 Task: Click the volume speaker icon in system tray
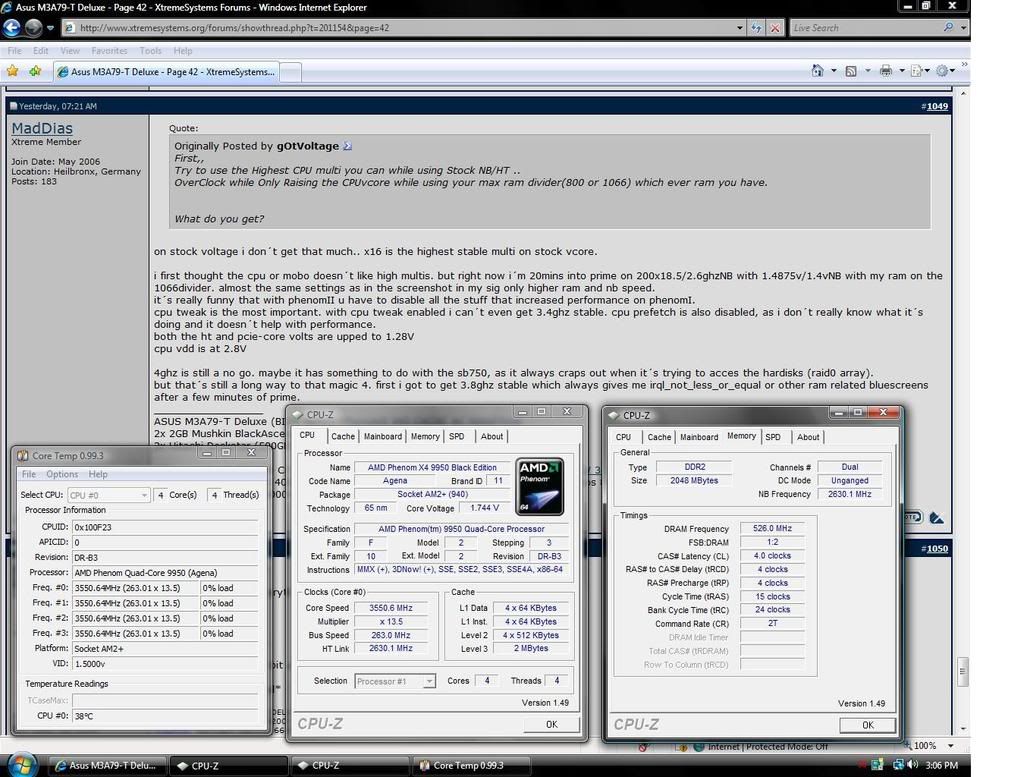[x=912, y=765]
